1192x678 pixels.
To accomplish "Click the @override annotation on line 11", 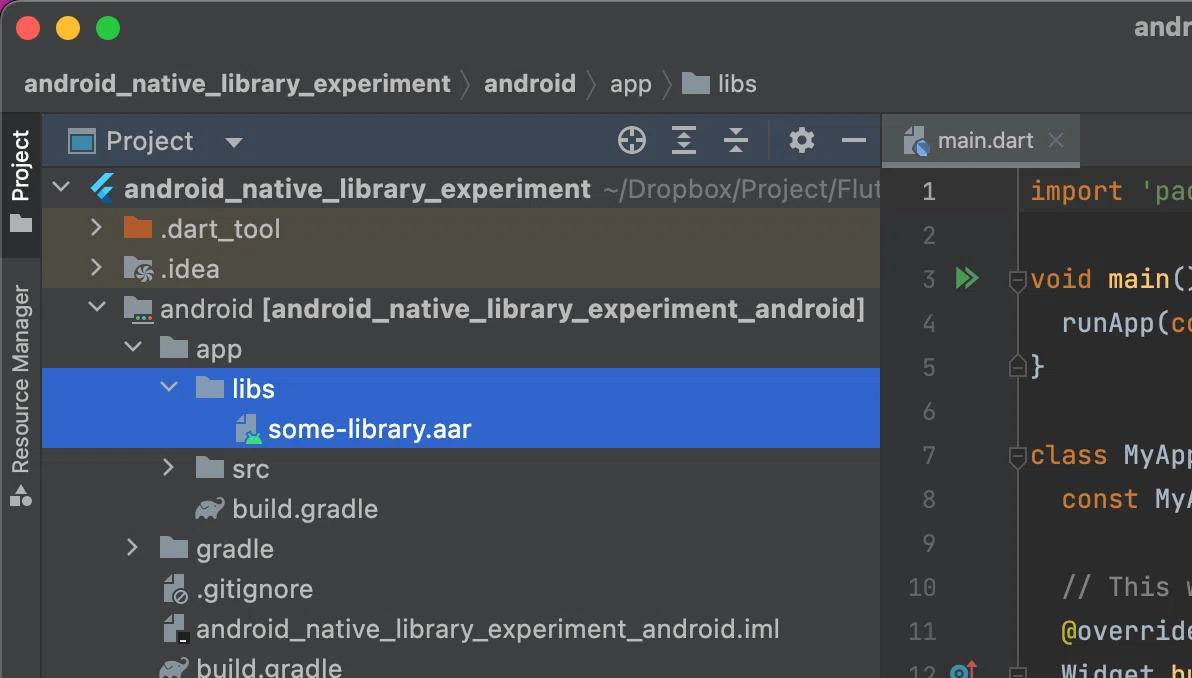I will tap(1127, 631).
